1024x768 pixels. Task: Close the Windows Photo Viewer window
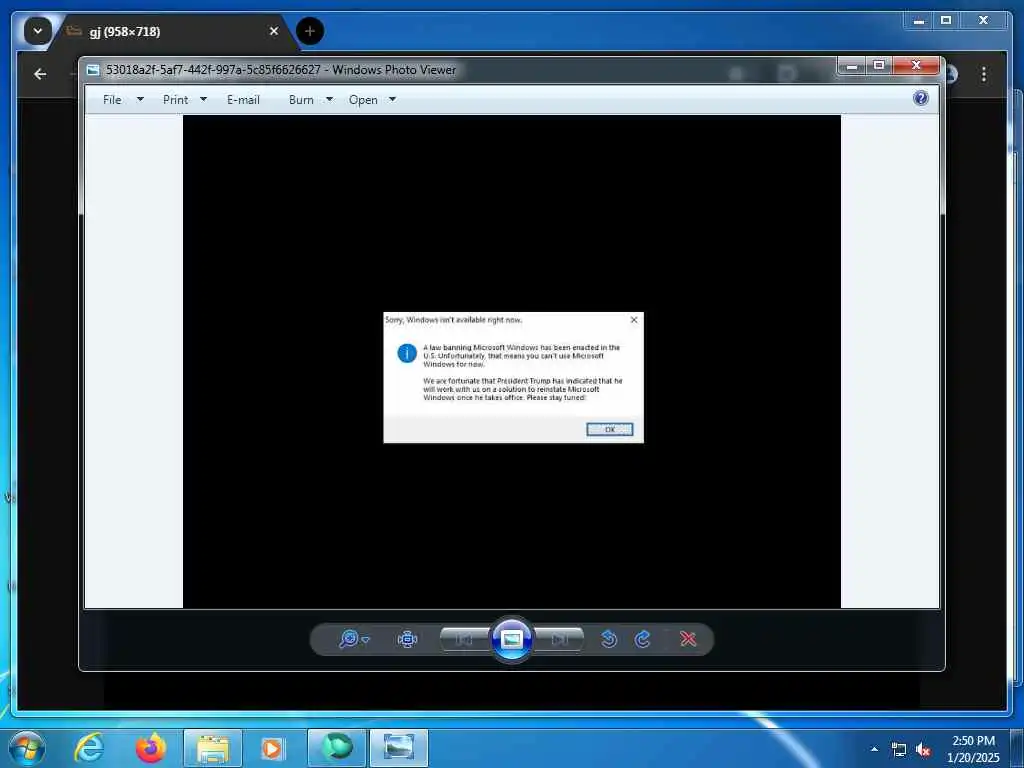point(916,65)
